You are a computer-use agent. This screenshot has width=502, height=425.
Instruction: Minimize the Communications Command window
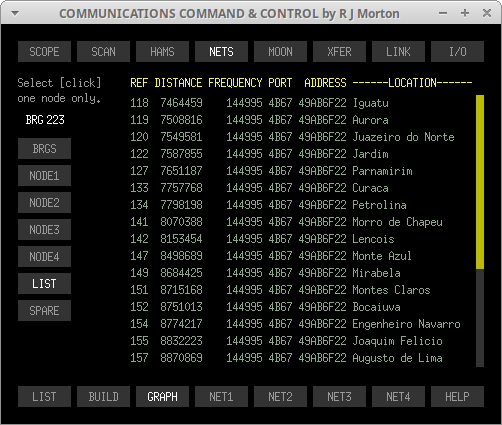click(x=443, y=14)
